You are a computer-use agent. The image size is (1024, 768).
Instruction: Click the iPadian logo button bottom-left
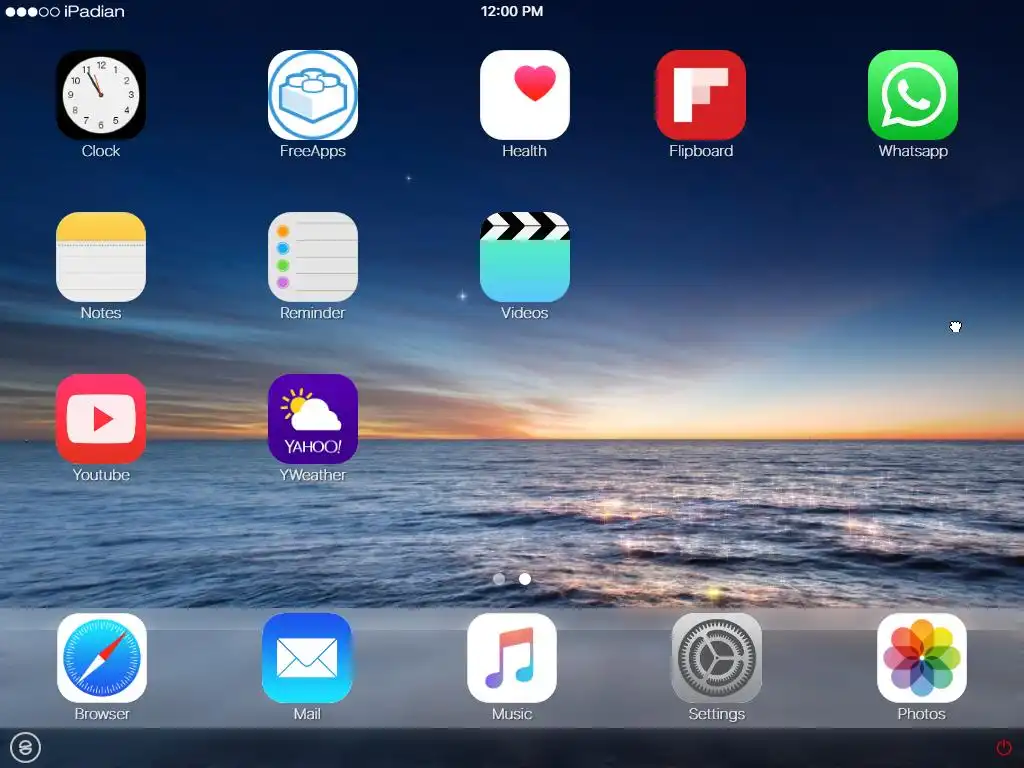pyautogui.click(x=25, y=747)
